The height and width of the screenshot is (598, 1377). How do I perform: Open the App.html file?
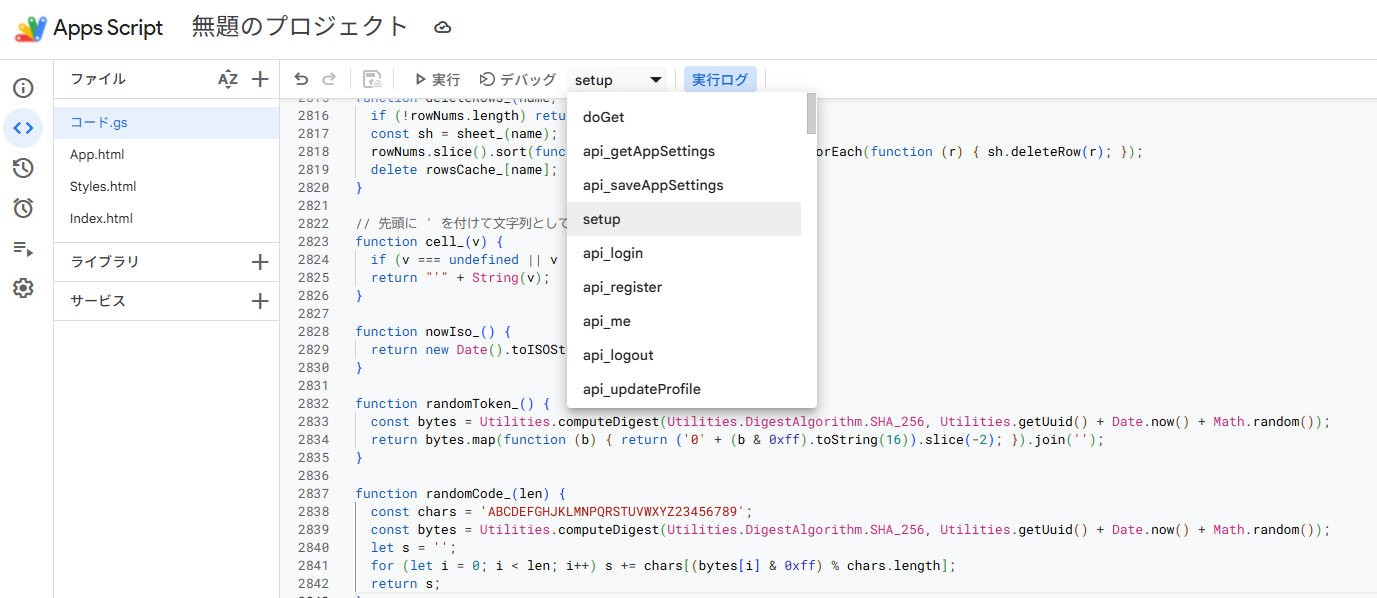(x=166, y=155)
